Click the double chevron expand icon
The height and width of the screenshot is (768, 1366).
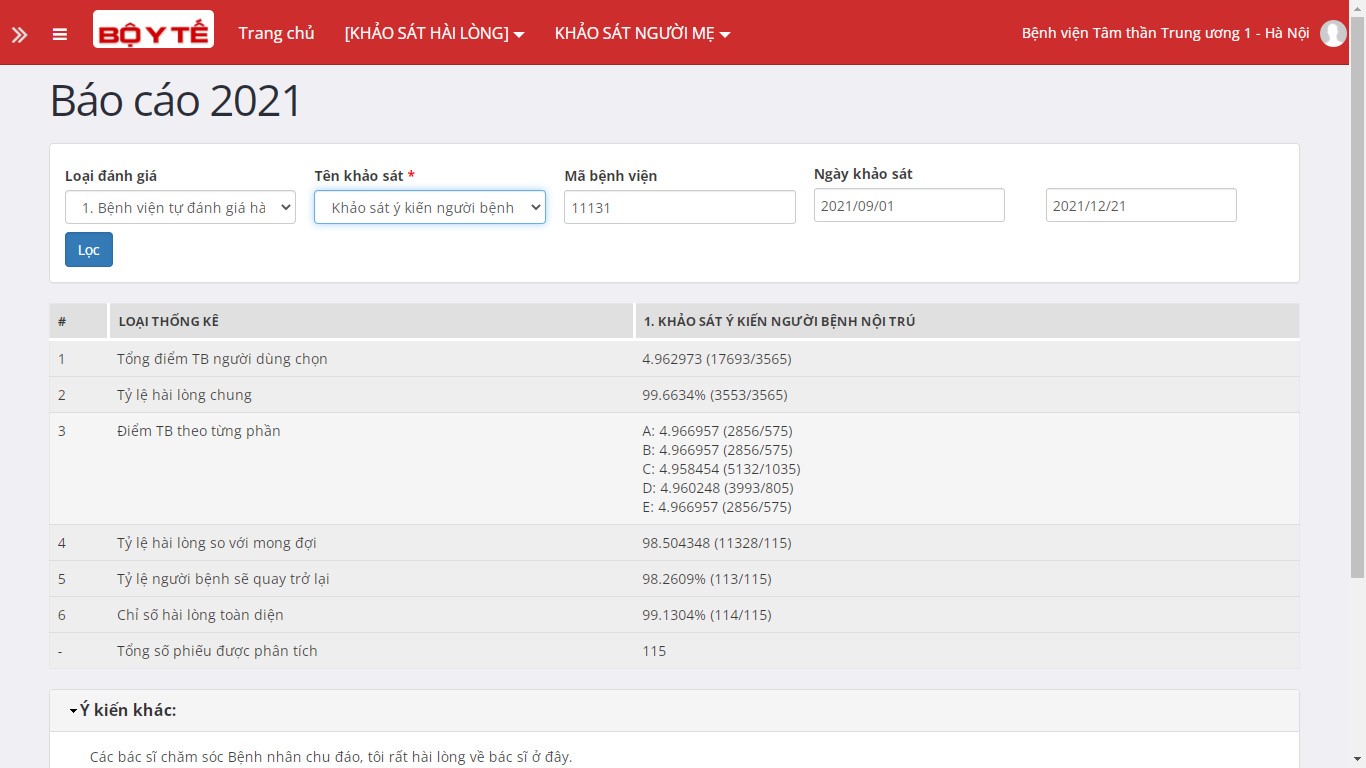click(19, 34)
